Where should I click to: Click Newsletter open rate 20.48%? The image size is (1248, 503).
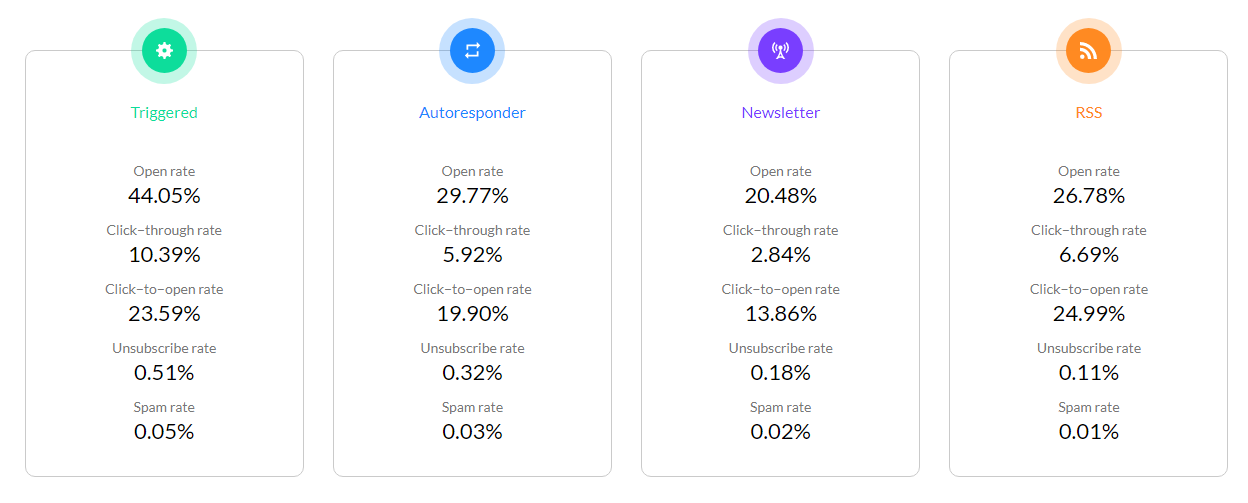pos(780,195)
